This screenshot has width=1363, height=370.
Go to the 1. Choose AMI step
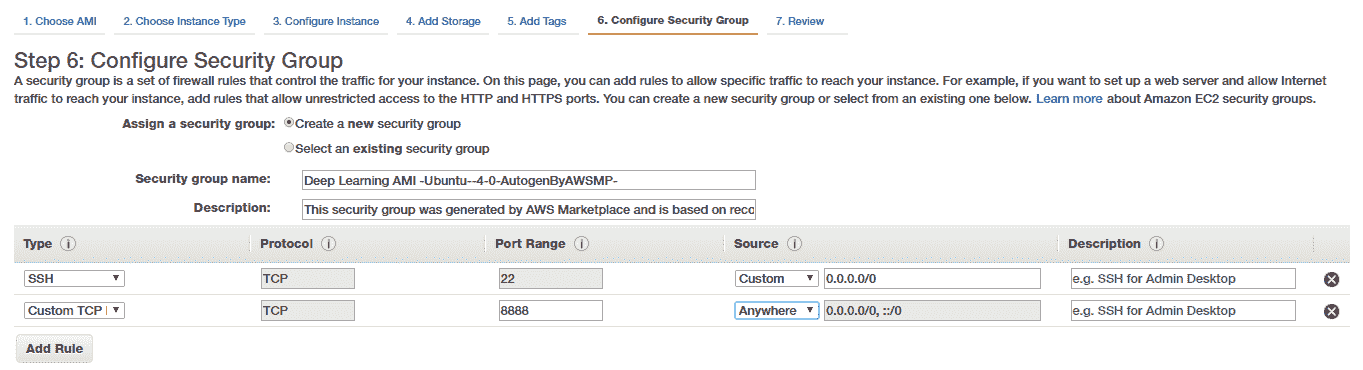[60, 21]
